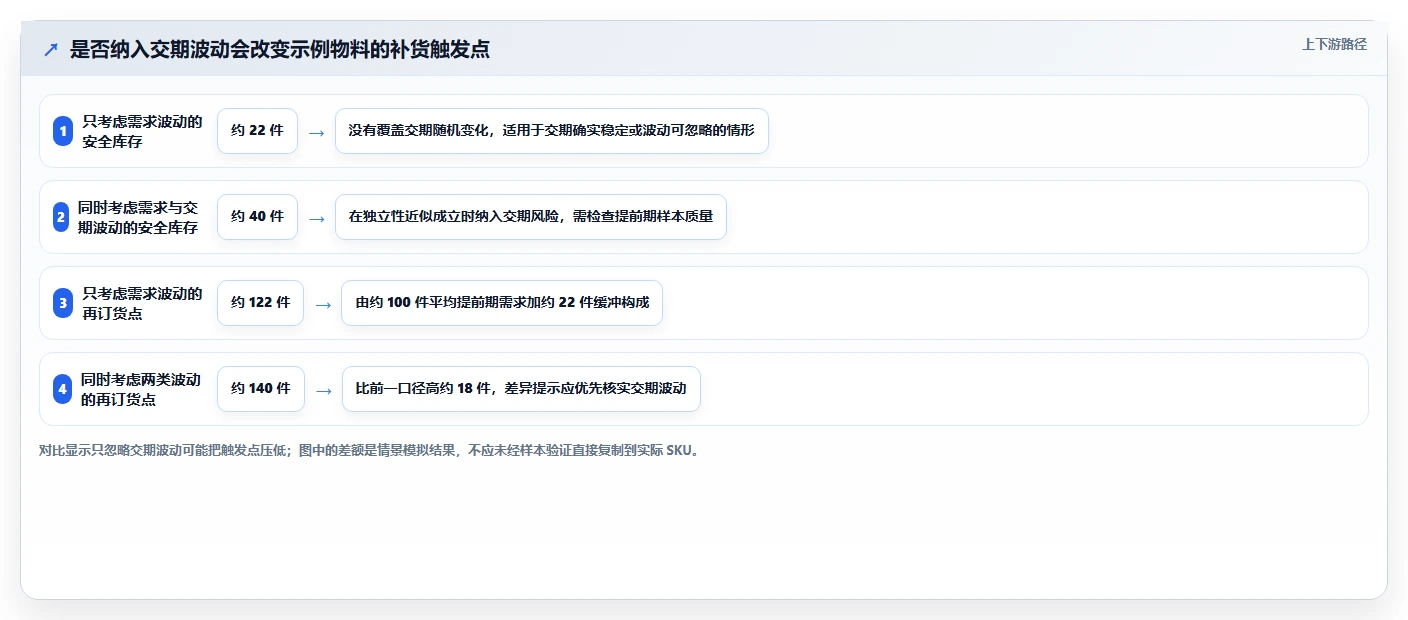Click the 约 122 件 value chip
Screen dimensions: 1408x620
[260, 303]
